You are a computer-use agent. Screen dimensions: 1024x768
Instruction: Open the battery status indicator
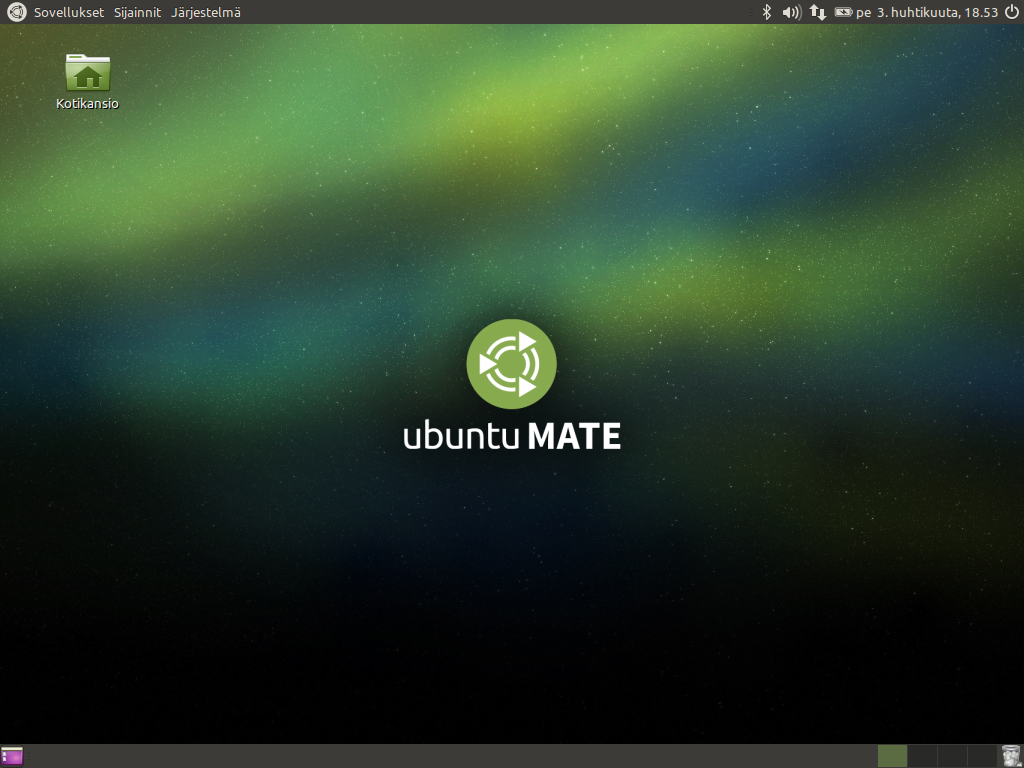tap(844, 12)
